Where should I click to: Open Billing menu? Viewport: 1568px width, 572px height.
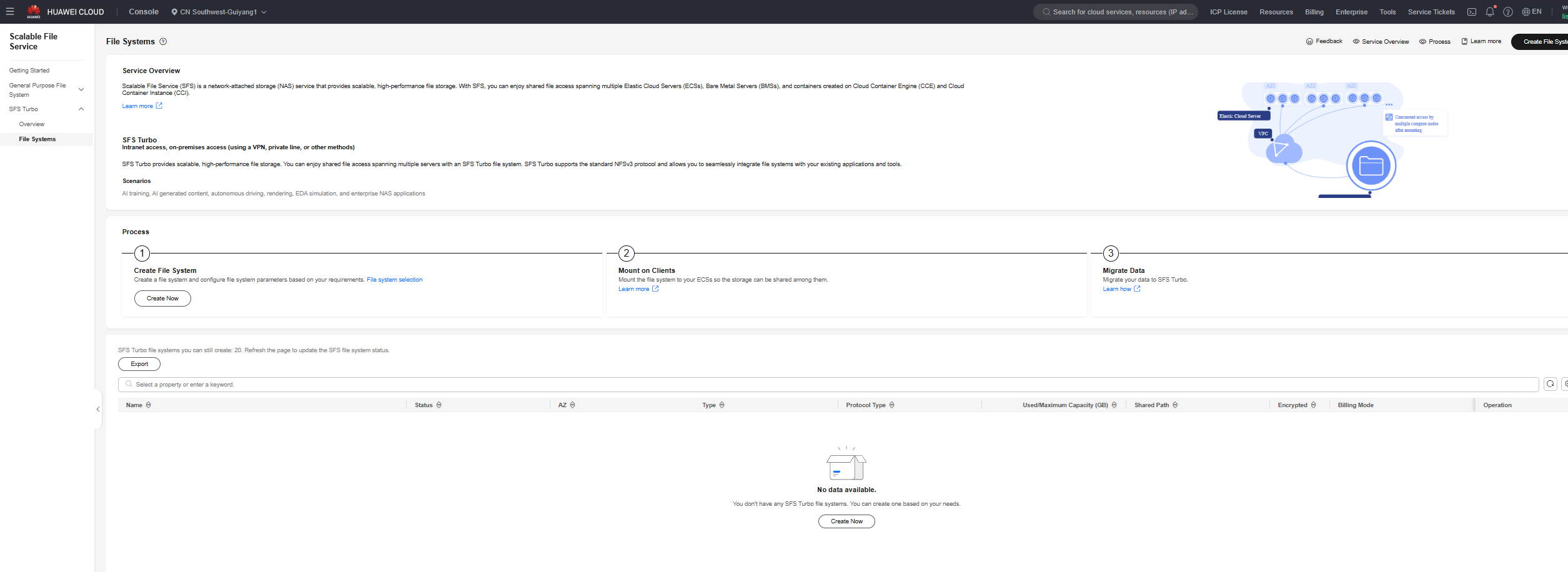1314,12
